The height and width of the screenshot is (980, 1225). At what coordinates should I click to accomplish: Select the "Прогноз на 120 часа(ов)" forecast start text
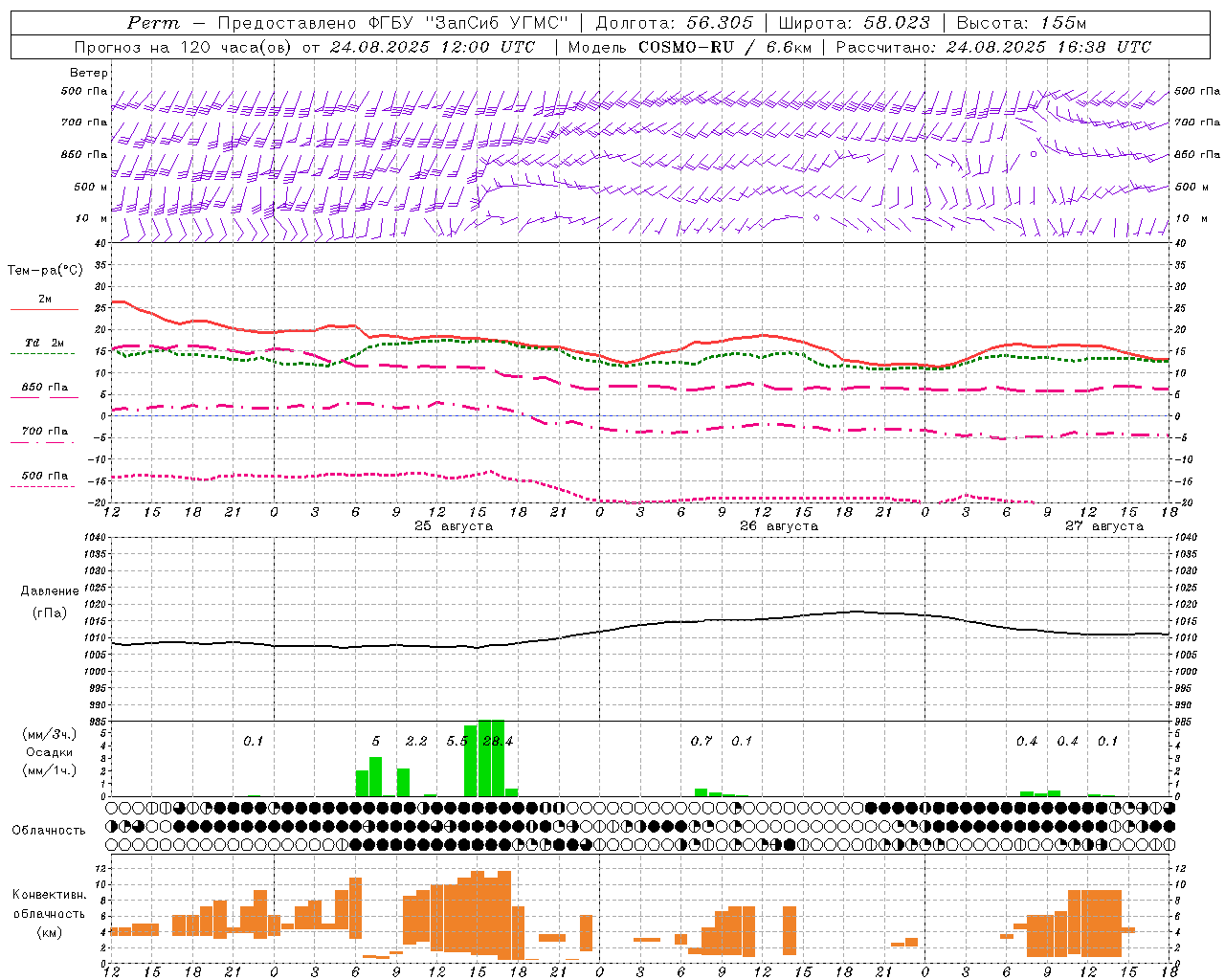182,47
